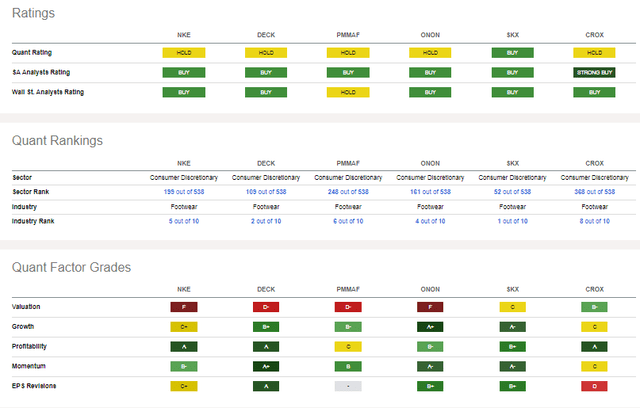The image size is (640, 408).
Task: Click the Quant Factor Grades section heading
Action: (71, 267)
